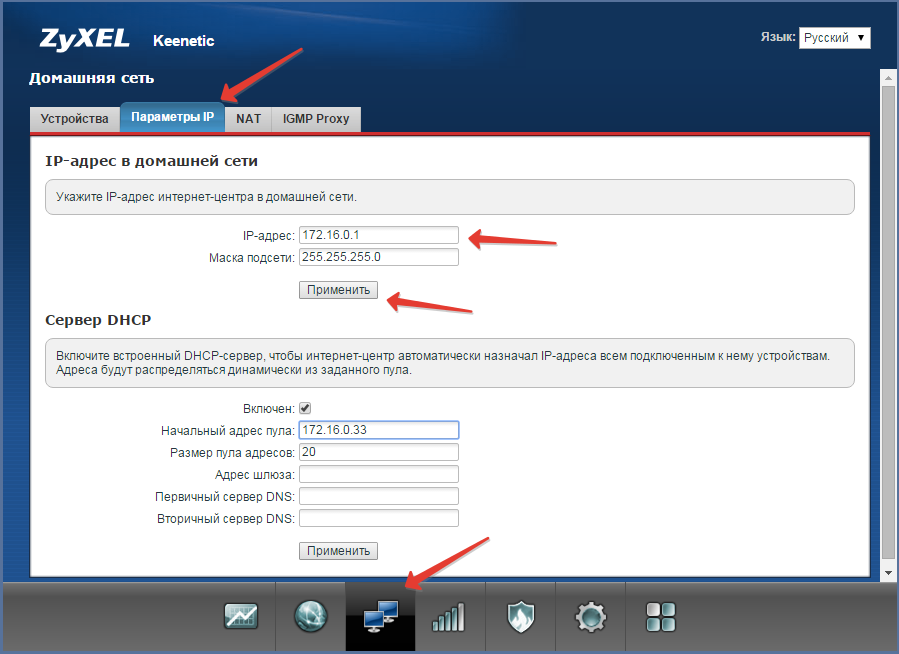Open the Internet globe icon
This screenshot has height=654, width=899.
[310, 617]
